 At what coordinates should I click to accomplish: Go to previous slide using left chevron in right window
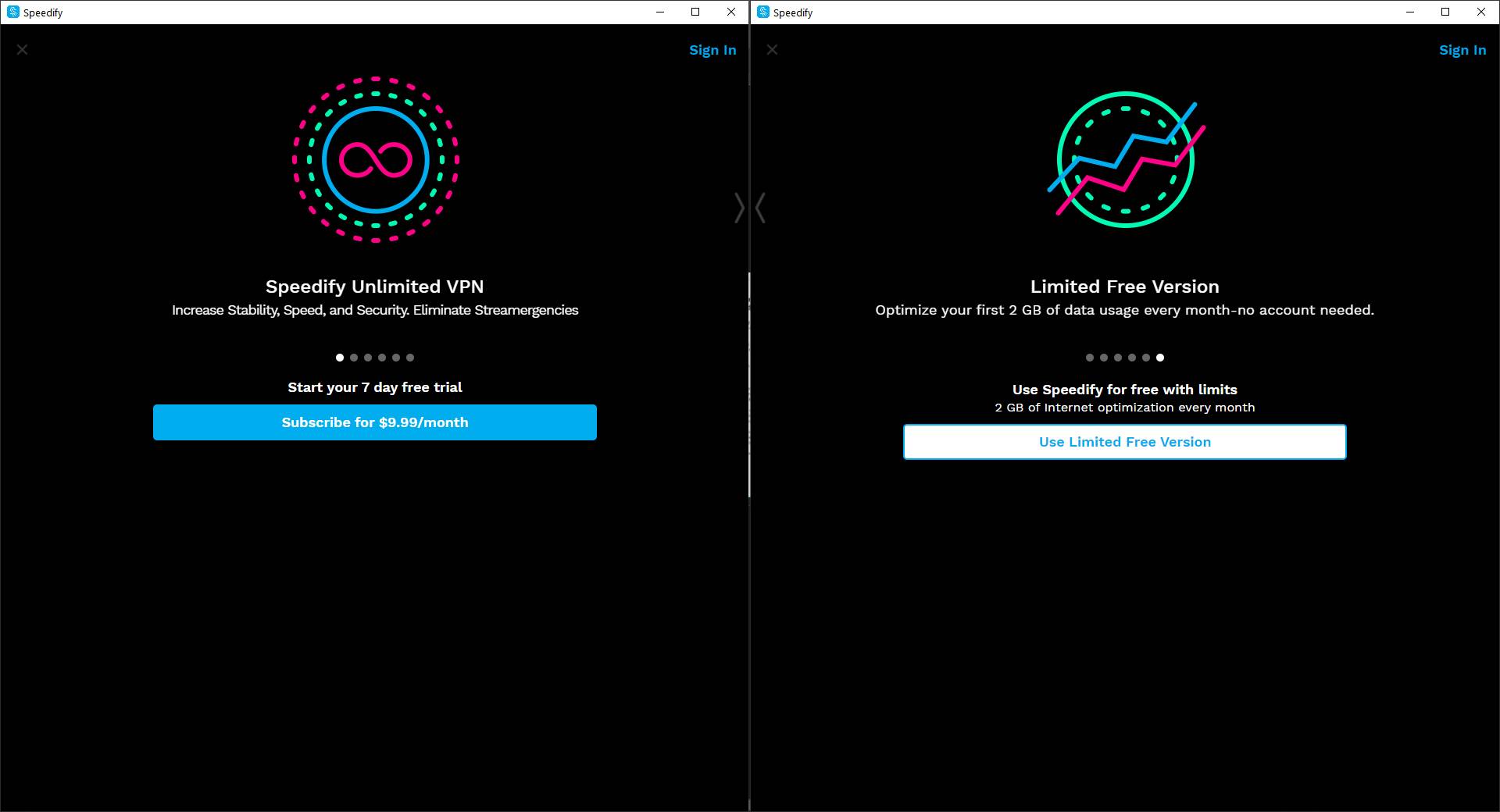click(760, 208)
